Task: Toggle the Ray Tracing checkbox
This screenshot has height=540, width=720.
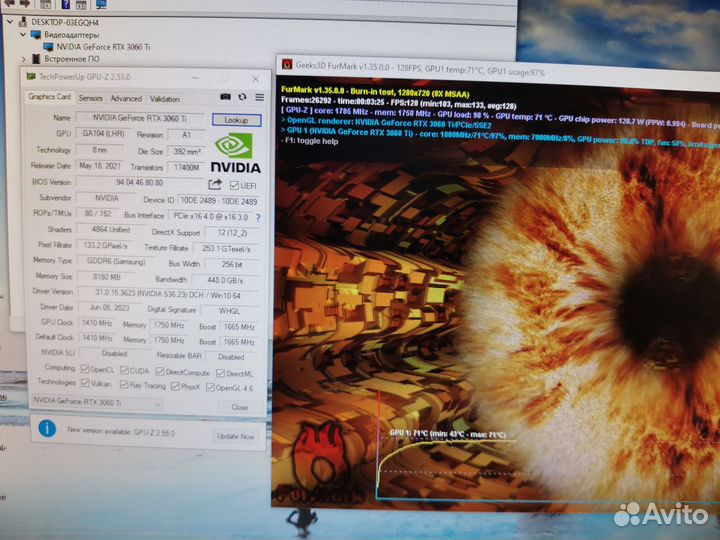Action: pos(123,385)
